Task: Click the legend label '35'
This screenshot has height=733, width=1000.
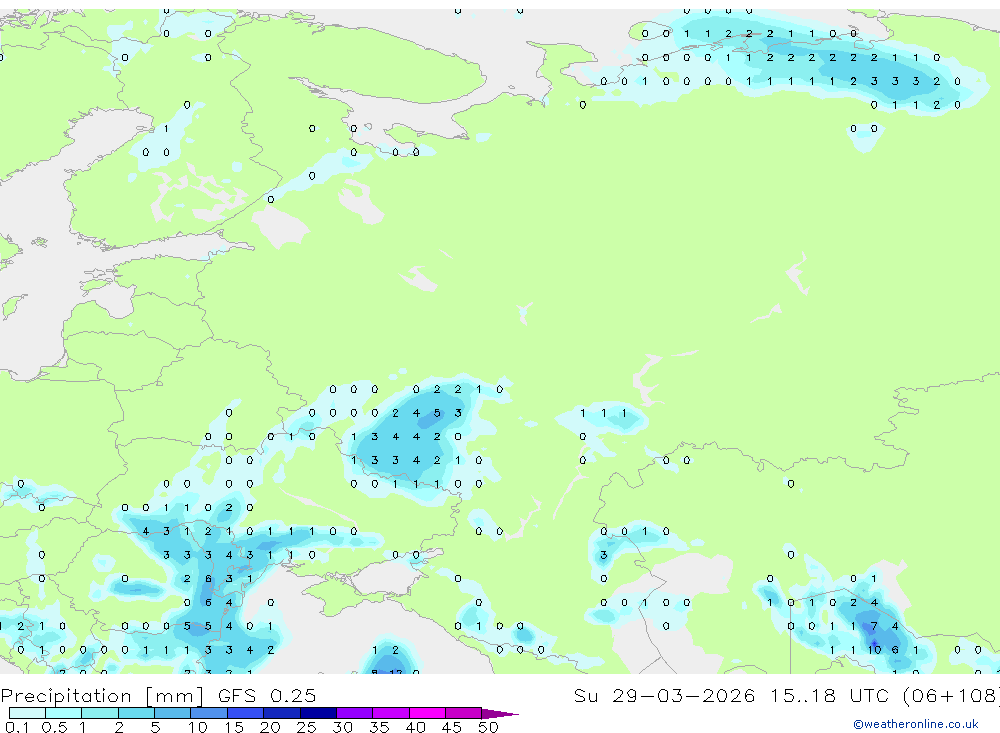Action: [x=379, y=727]
